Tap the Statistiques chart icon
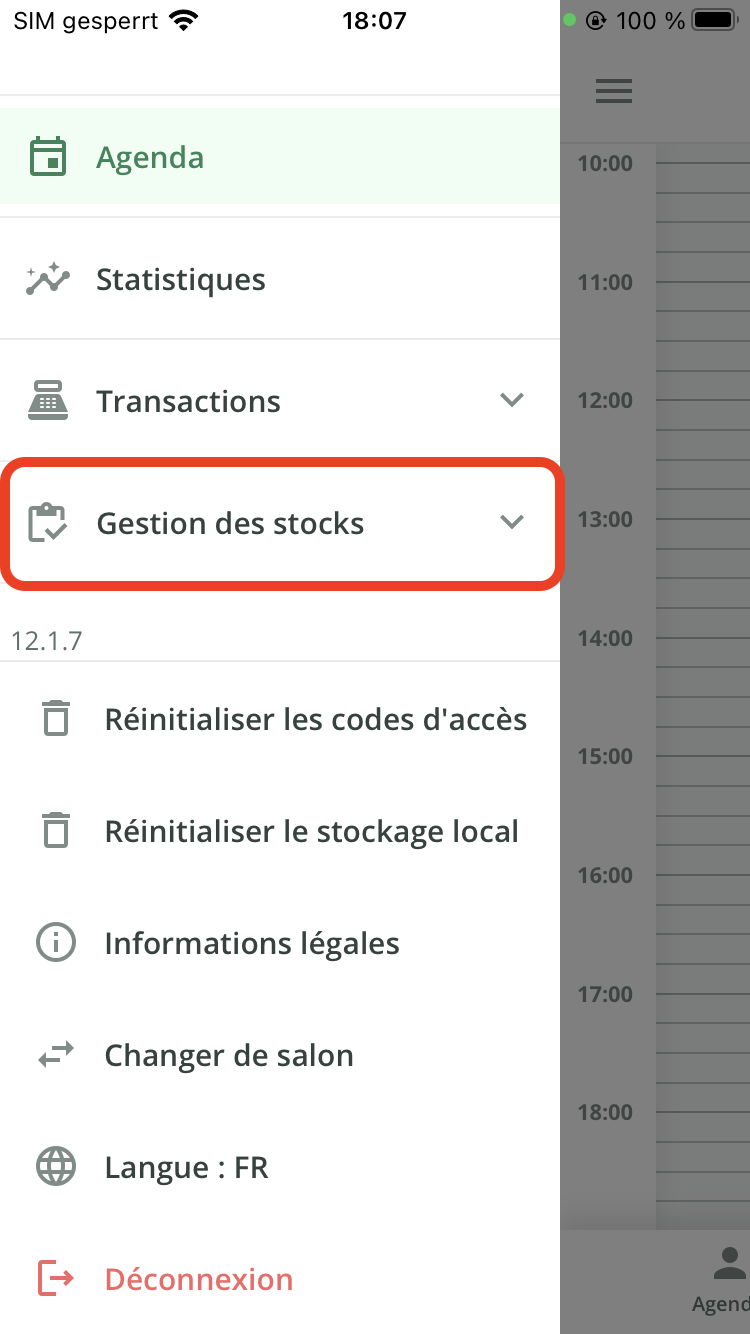 point(48,279)
